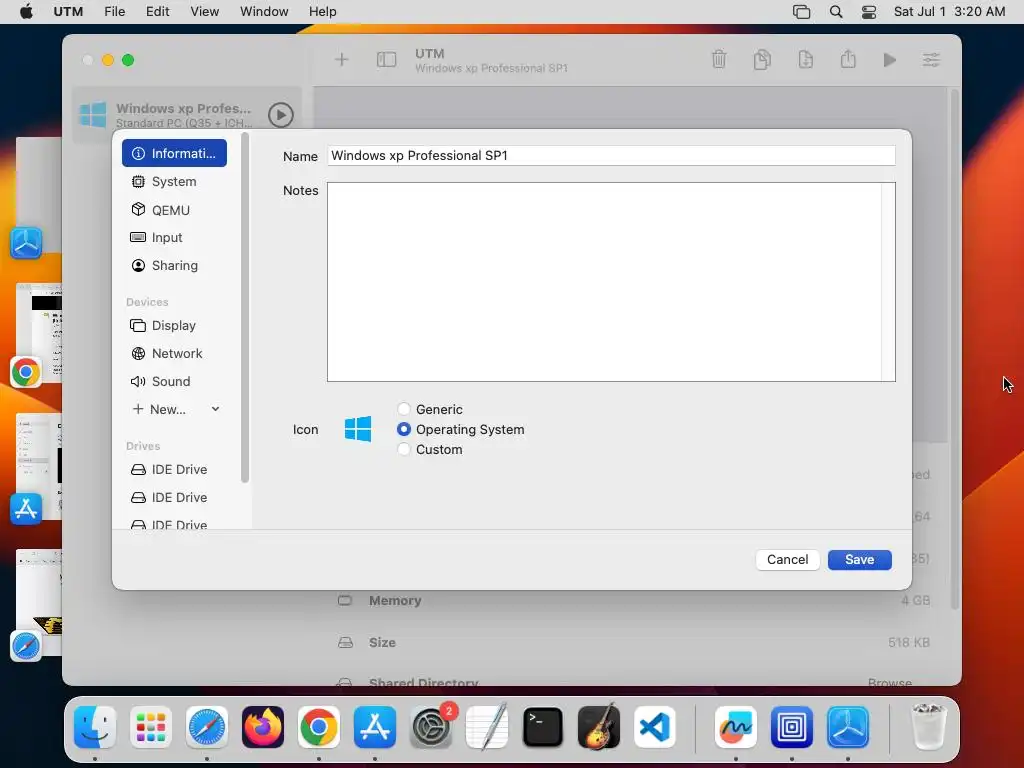The image size is (1024, 768).
Task: Open Google Chrome from the Dock
Action: tap(319, 727)
